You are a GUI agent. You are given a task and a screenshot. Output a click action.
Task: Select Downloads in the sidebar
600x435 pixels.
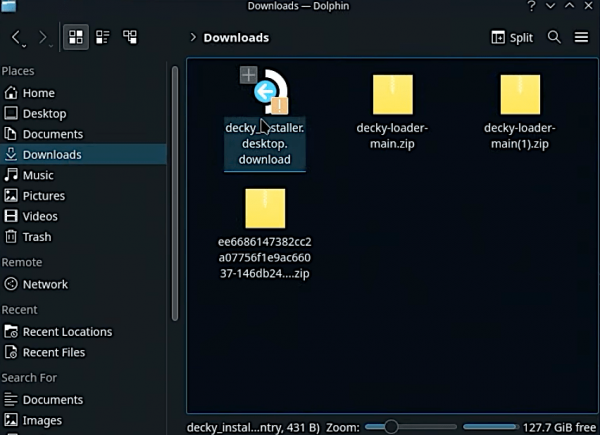click(83, 154)
